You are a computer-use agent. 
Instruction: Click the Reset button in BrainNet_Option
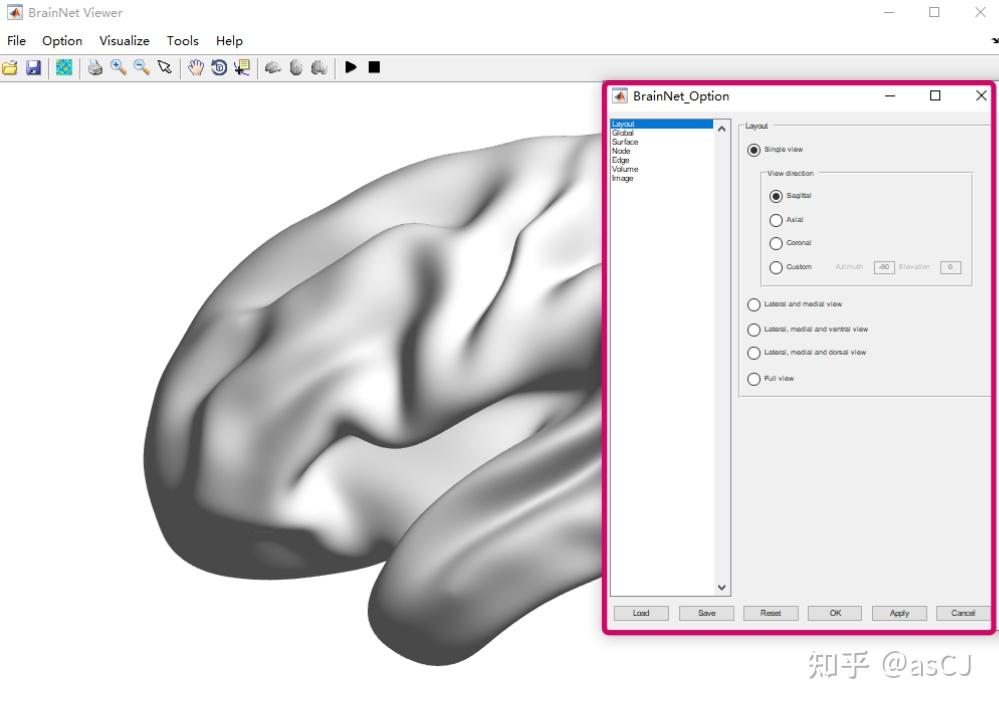click(770, 613)
